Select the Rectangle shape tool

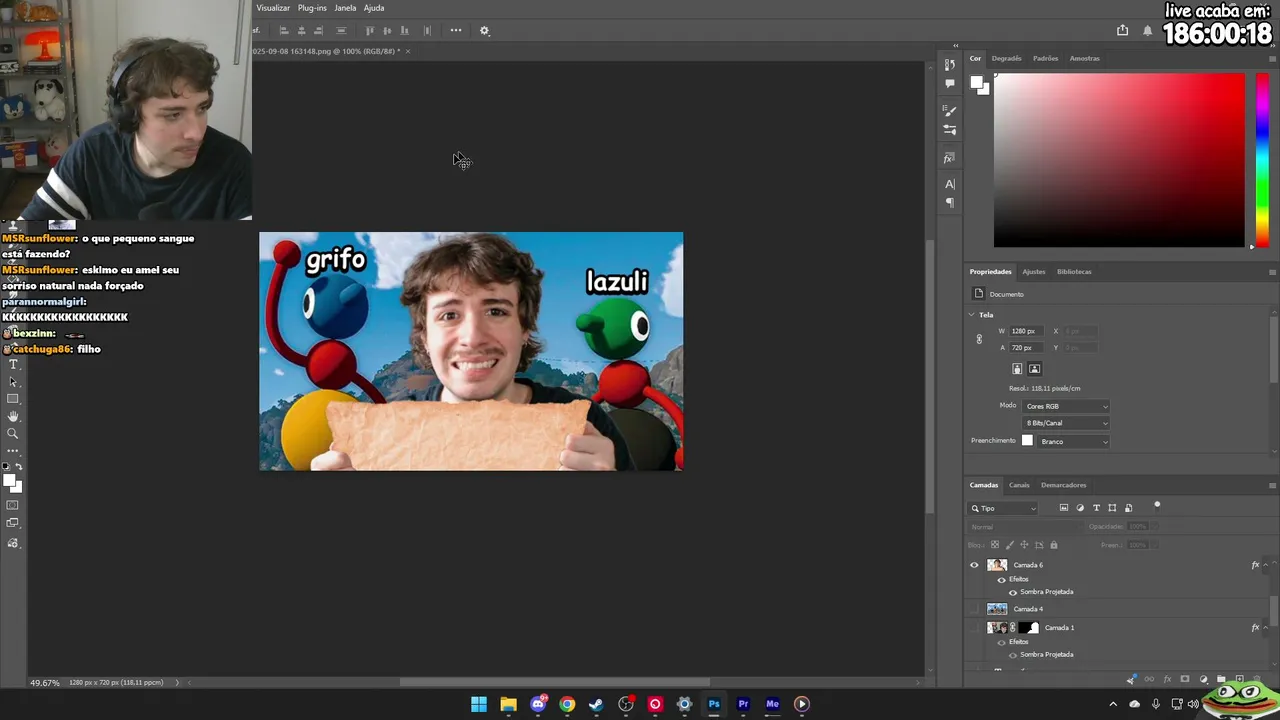tap(13, 399)
